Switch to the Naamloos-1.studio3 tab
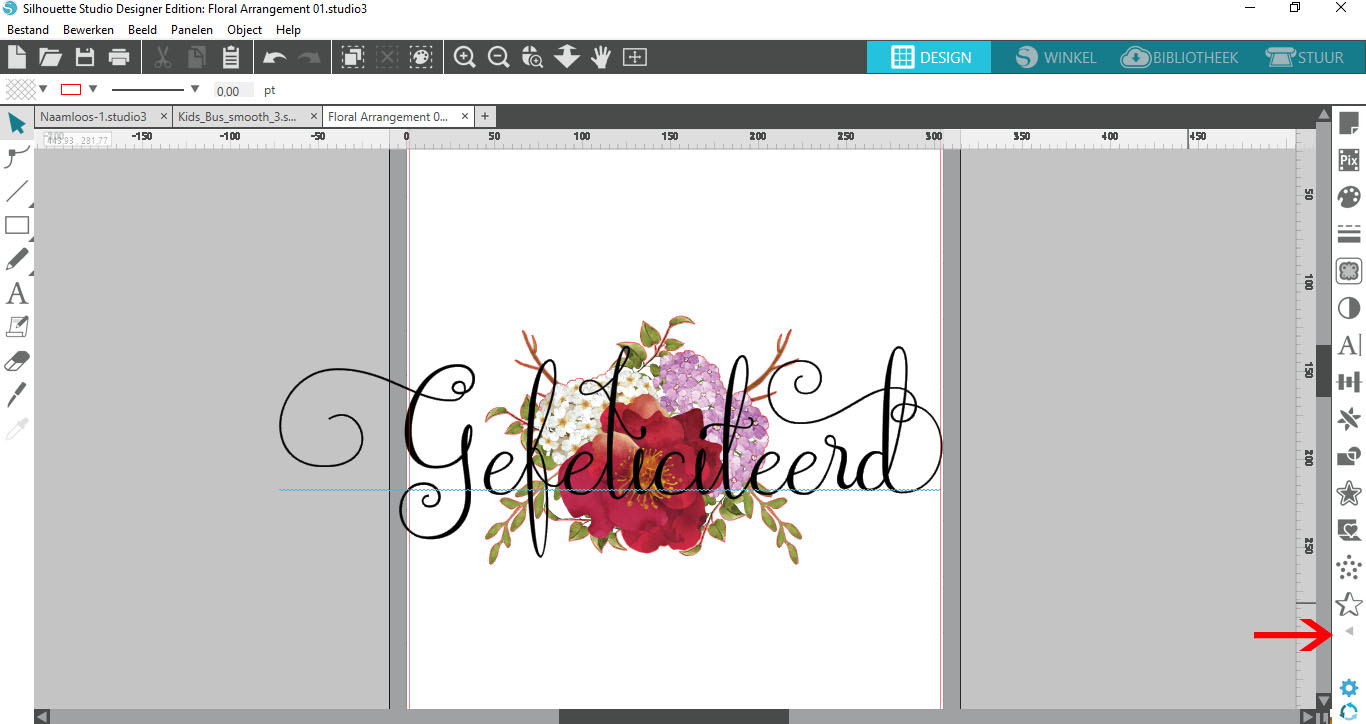This screenshot has width=1366, height=724. pos(94,117)
